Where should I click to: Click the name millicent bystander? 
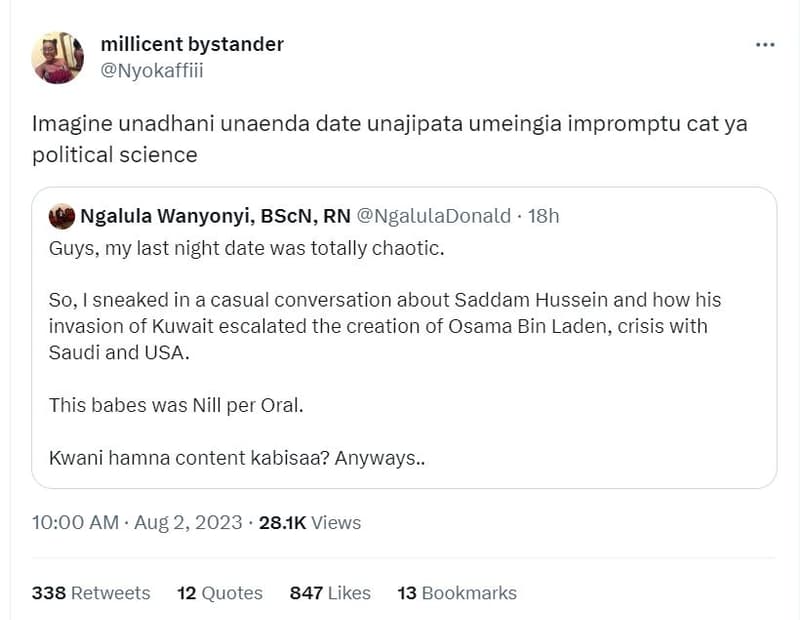tap(192, 44)
